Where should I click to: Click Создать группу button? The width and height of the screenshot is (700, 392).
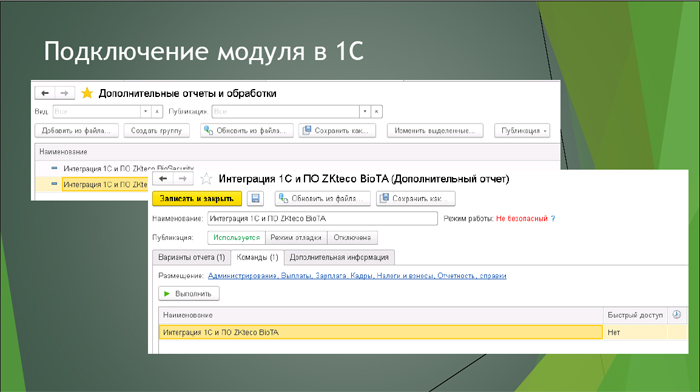coord(156,131)
